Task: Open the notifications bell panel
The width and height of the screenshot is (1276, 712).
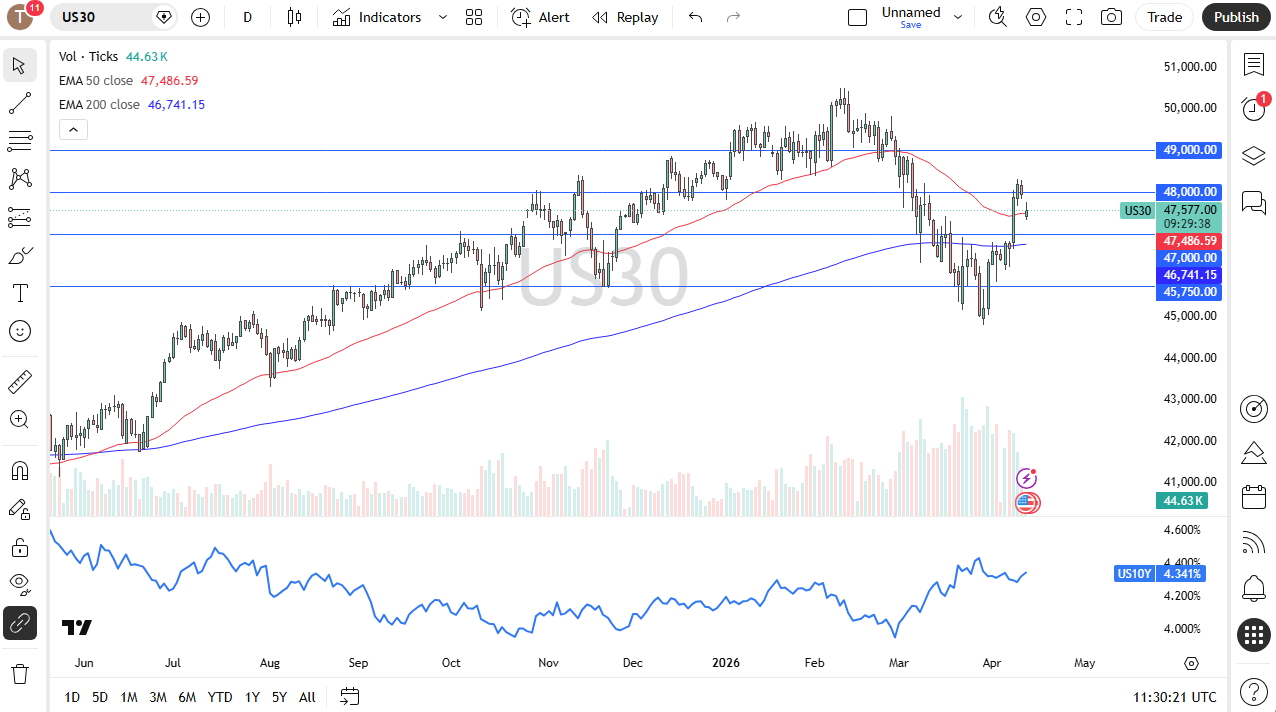Action: click(x=1254, y=588)
